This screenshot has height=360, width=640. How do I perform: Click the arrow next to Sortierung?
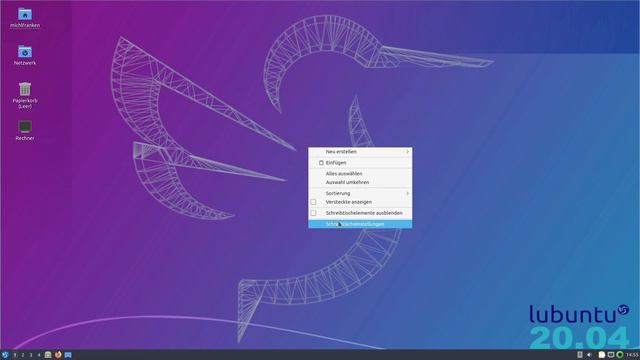[x=407, y=193]
